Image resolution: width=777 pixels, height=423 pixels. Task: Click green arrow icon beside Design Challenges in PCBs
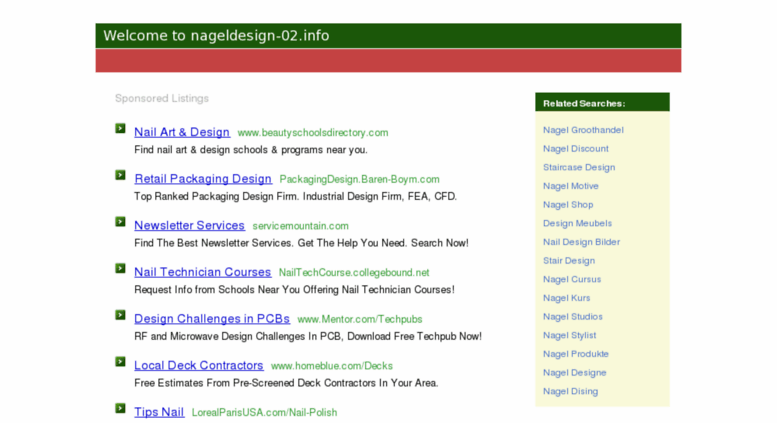pyautogui.click(x=120, y=316)
